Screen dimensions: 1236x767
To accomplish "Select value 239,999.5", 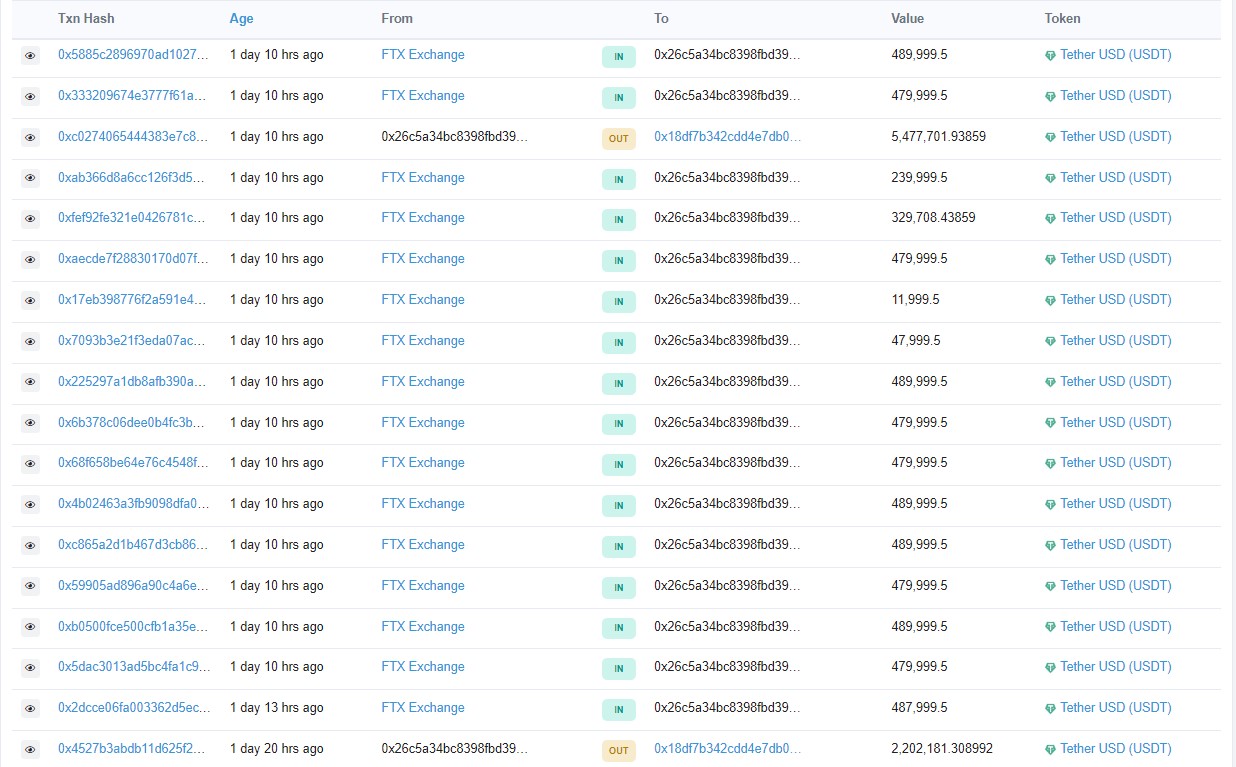I will pos(919,178).
